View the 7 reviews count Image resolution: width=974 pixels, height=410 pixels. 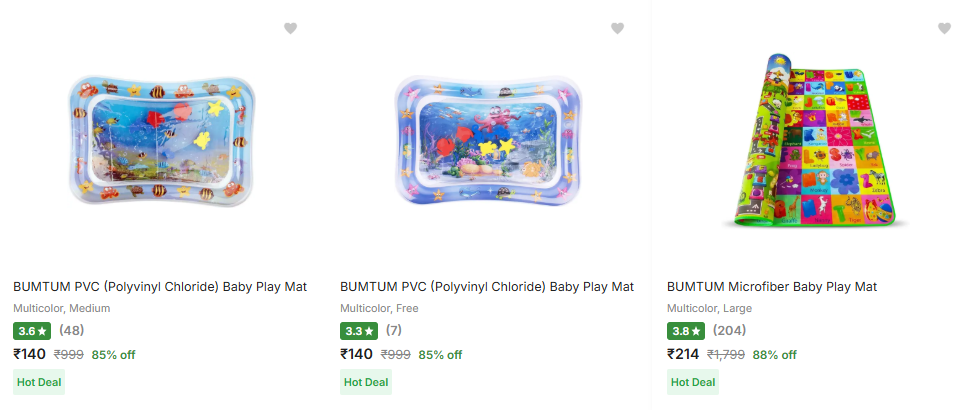click(x=394, y=331)
